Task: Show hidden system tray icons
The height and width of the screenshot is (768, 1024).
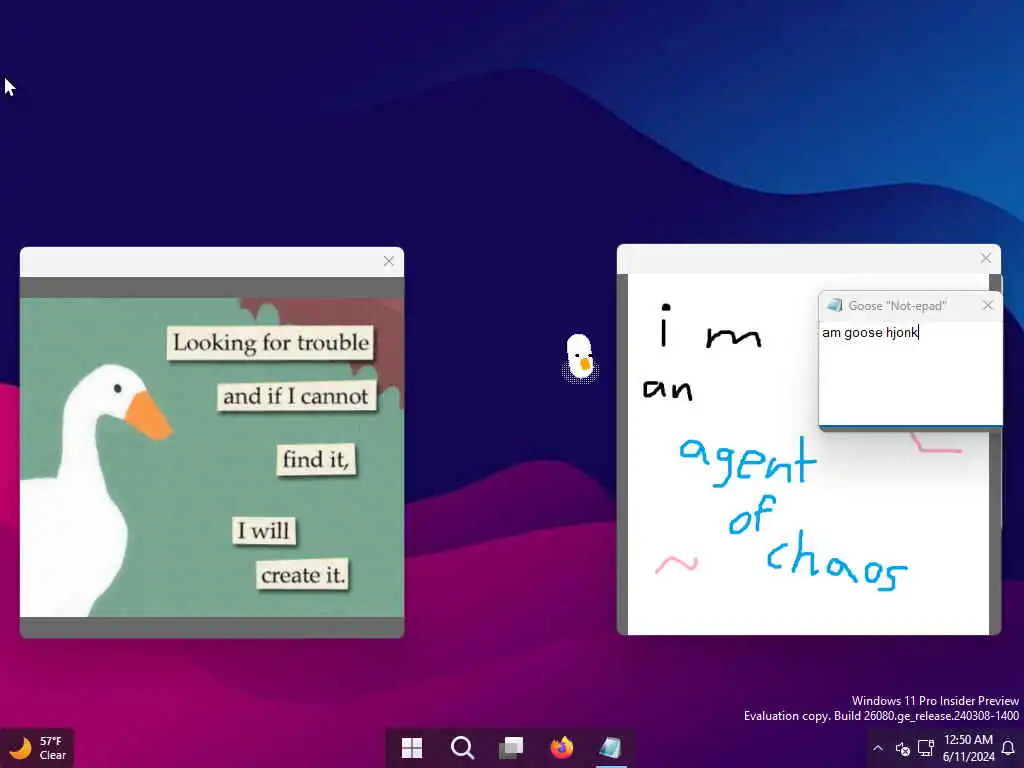Action: point(878,748)
